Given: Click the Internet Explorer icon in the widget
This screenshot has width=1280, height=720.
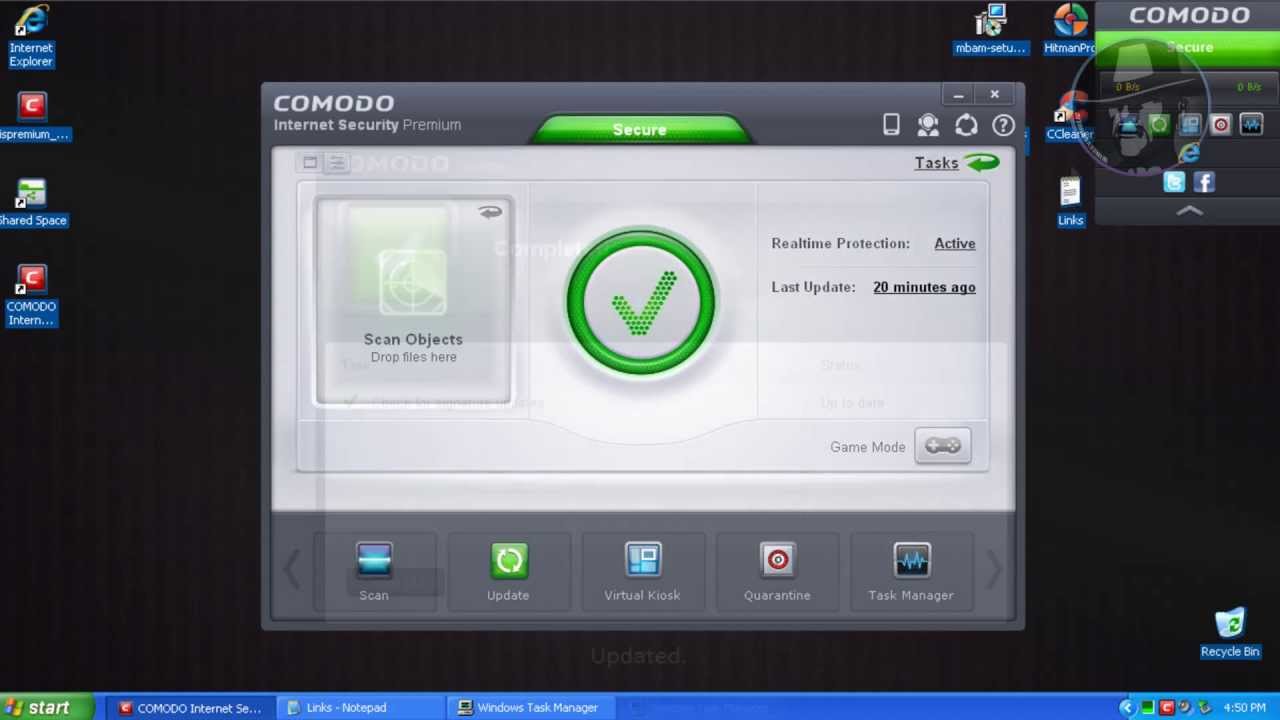Looking at the screenshot, I should pyautogui.click(x=1189, y=153).
